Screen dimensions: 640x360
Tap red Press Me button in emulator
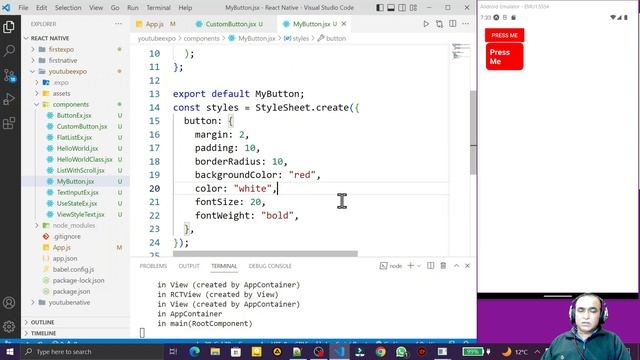[x=504, y=57]
